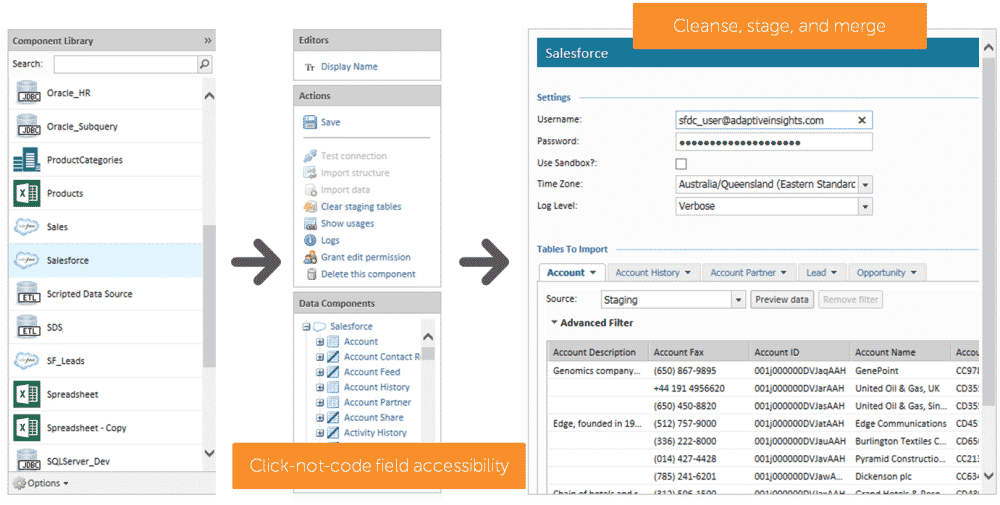Click the Preview data button
Screen dimensions: 1000x505
(782, 299)
